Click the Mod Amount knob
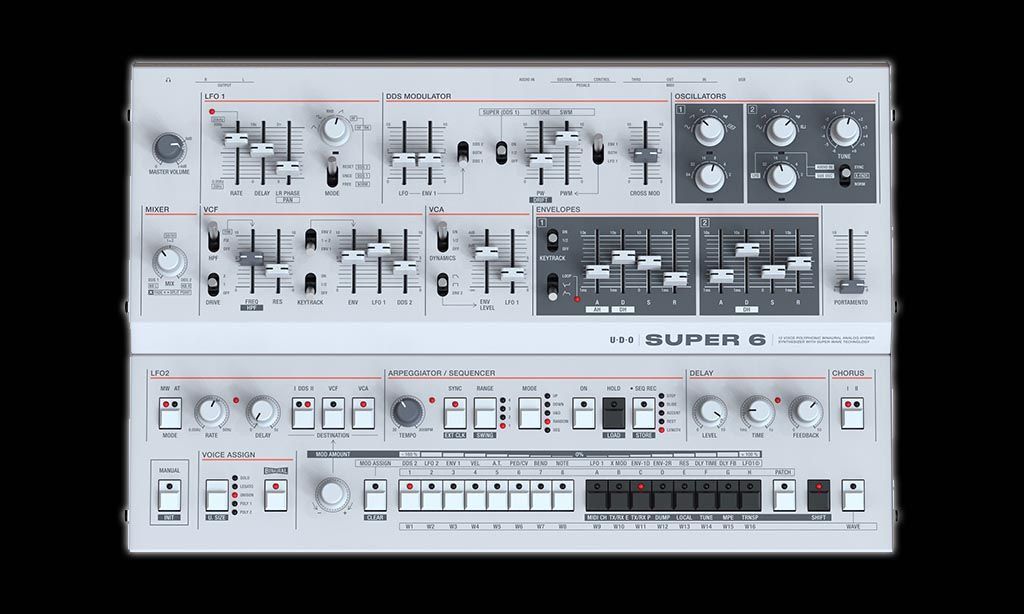 [x=332, y=493]
